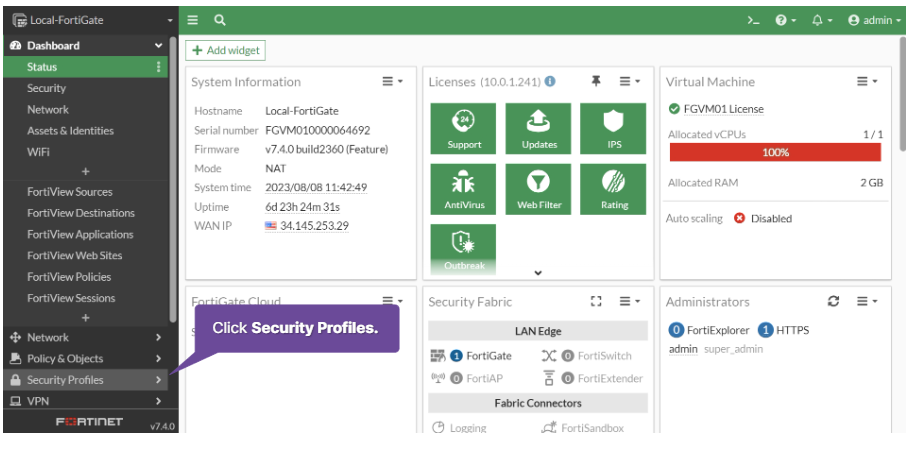Click the Web Filter license tile

pos(539,189)
